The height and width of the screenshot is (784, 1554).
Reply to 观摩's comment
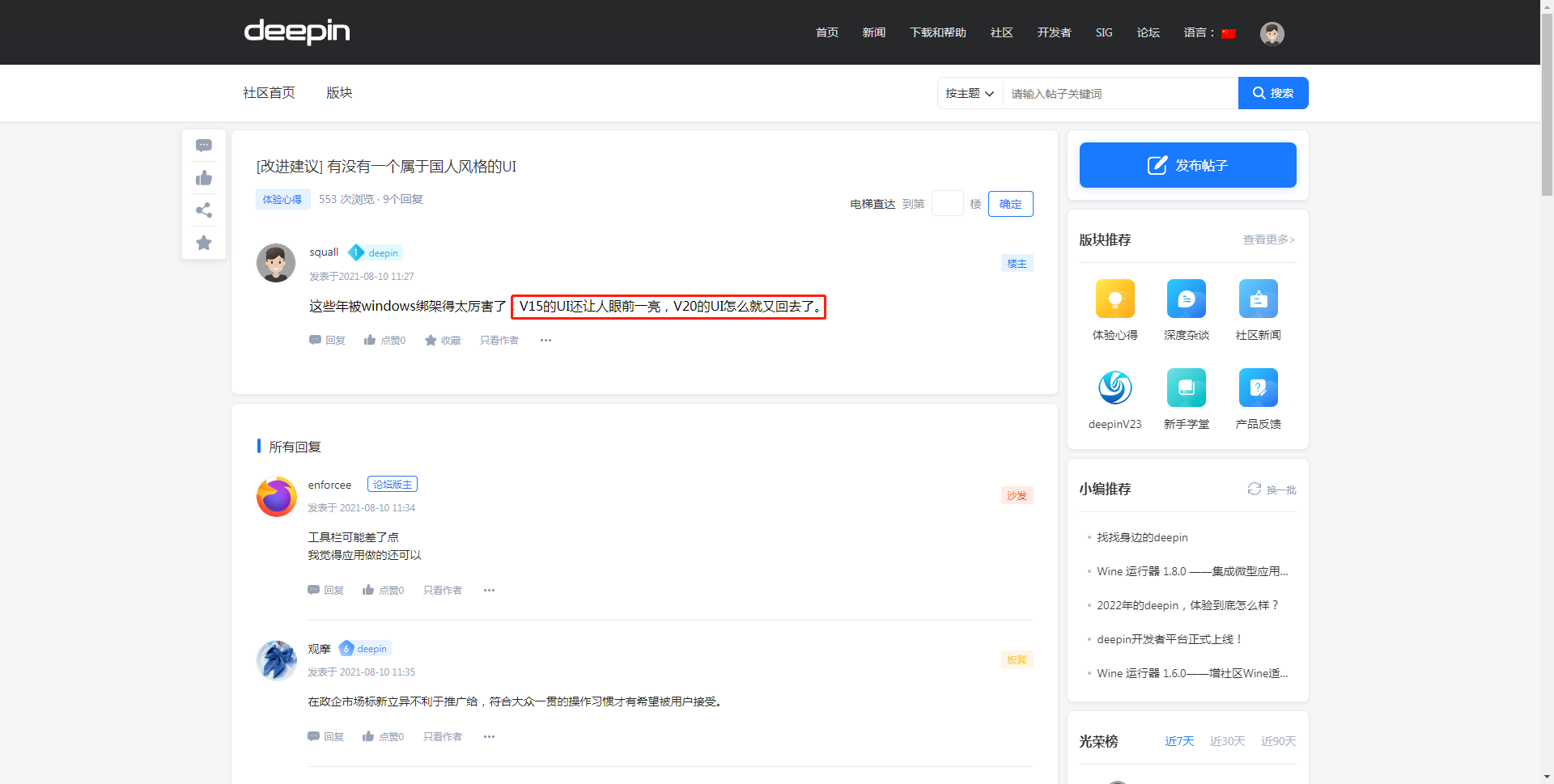point(325,737)
